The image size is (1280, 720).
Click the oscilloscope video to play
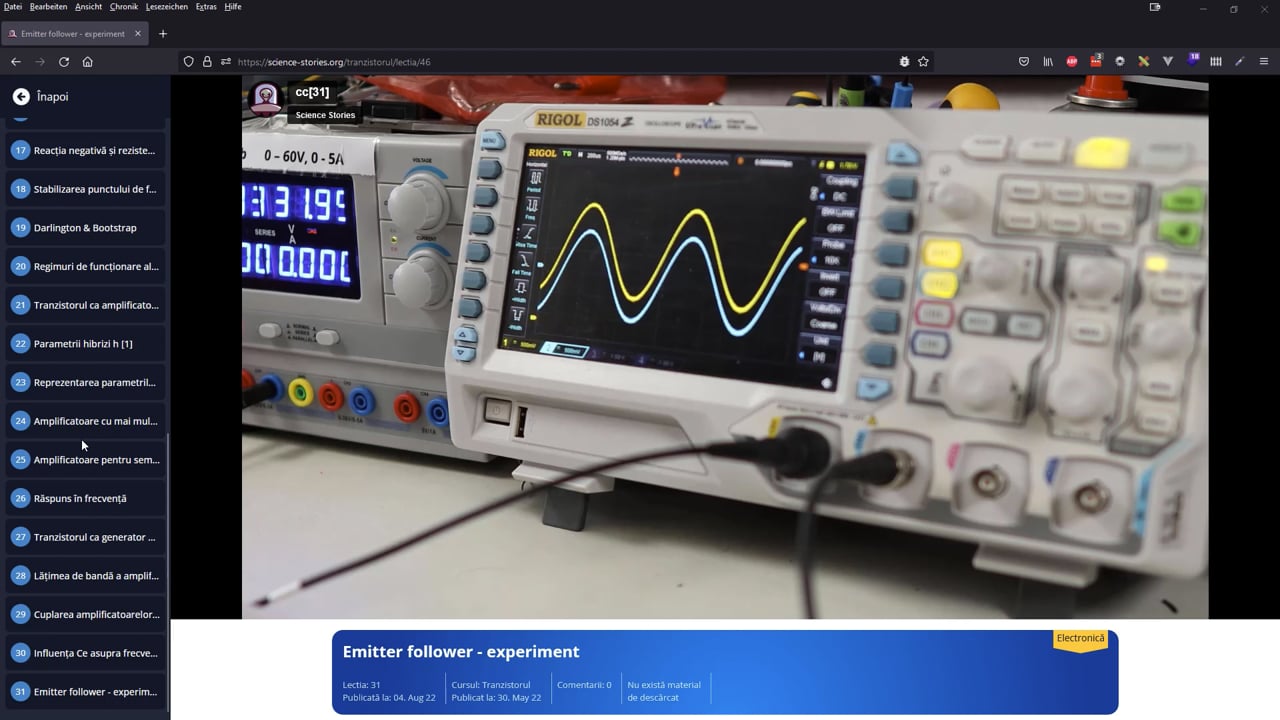click(x=725, y=348)
